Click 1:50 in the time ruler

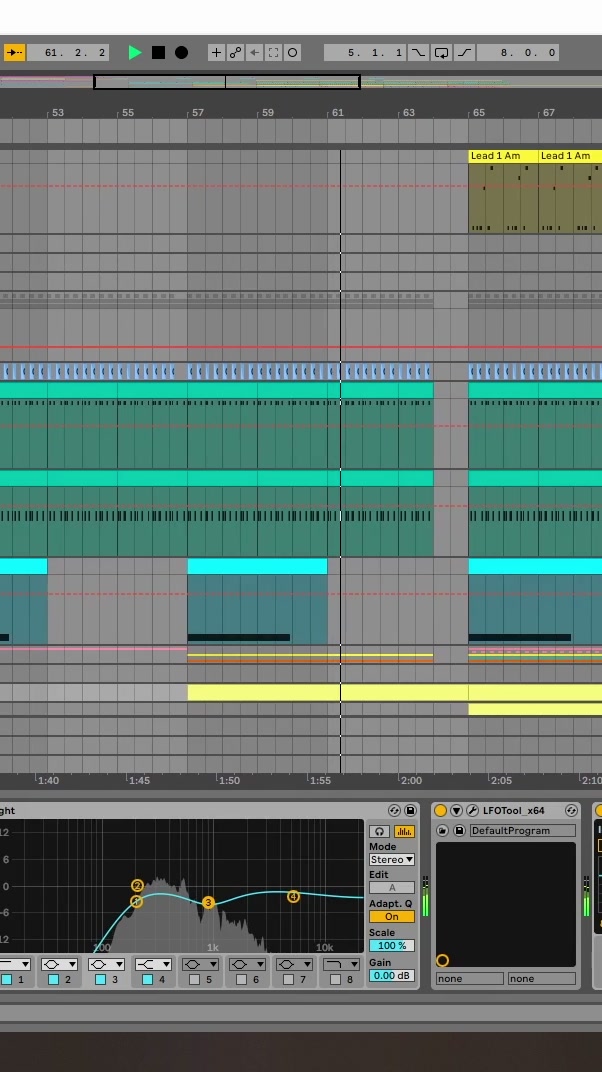click(229, 780)
